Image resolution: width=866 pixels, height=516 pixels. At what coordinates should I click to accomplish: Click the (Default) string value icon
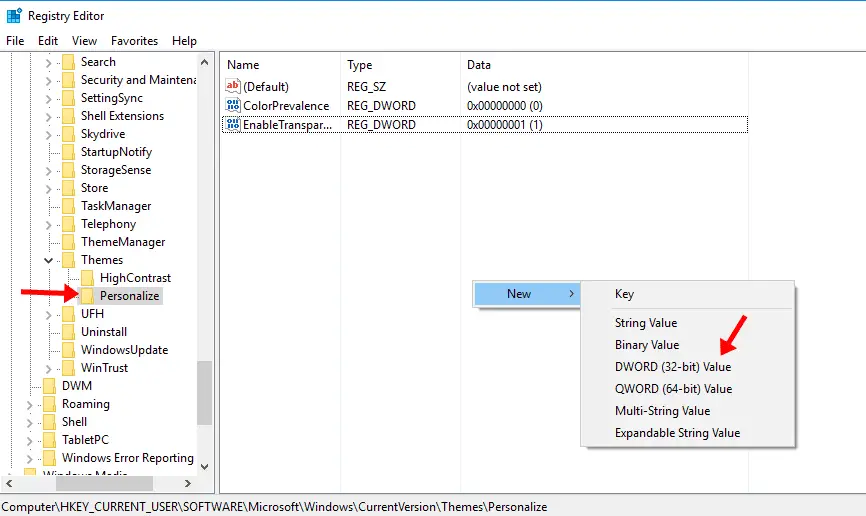coord(233,86)
